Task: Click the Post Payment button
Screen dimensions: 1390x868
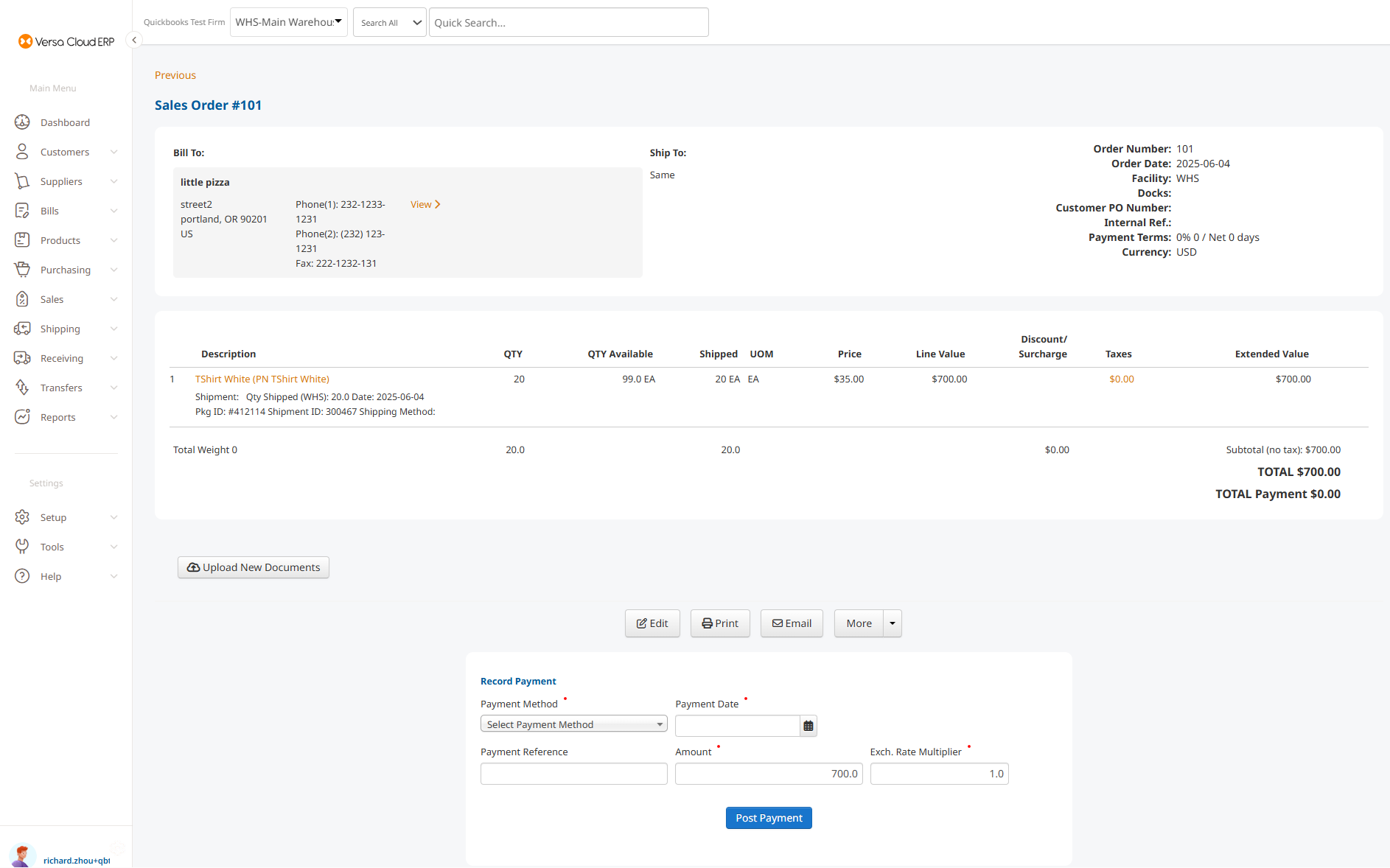Action: 769,818
